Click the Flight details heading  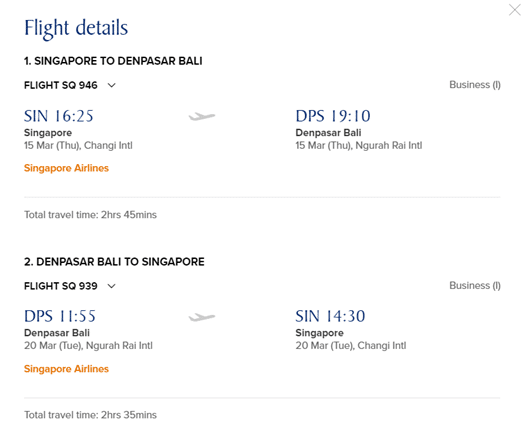pos(76,28)
